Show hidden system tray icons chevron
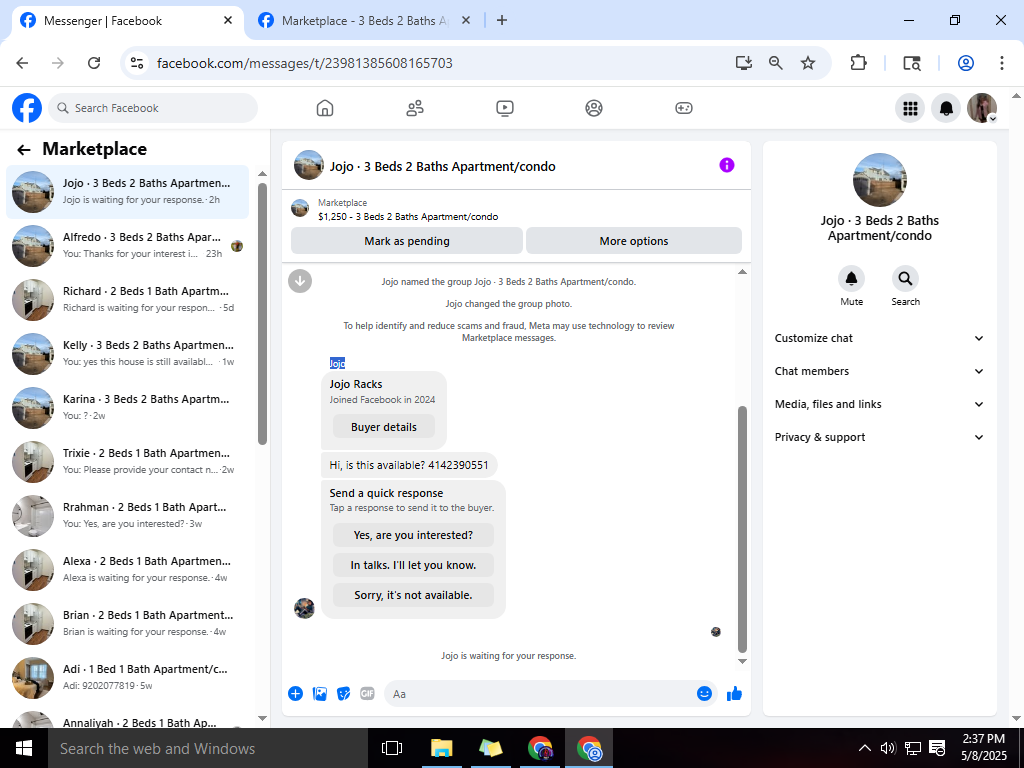The height and width of the screenshot is (768, 1024). click(864, 748)
